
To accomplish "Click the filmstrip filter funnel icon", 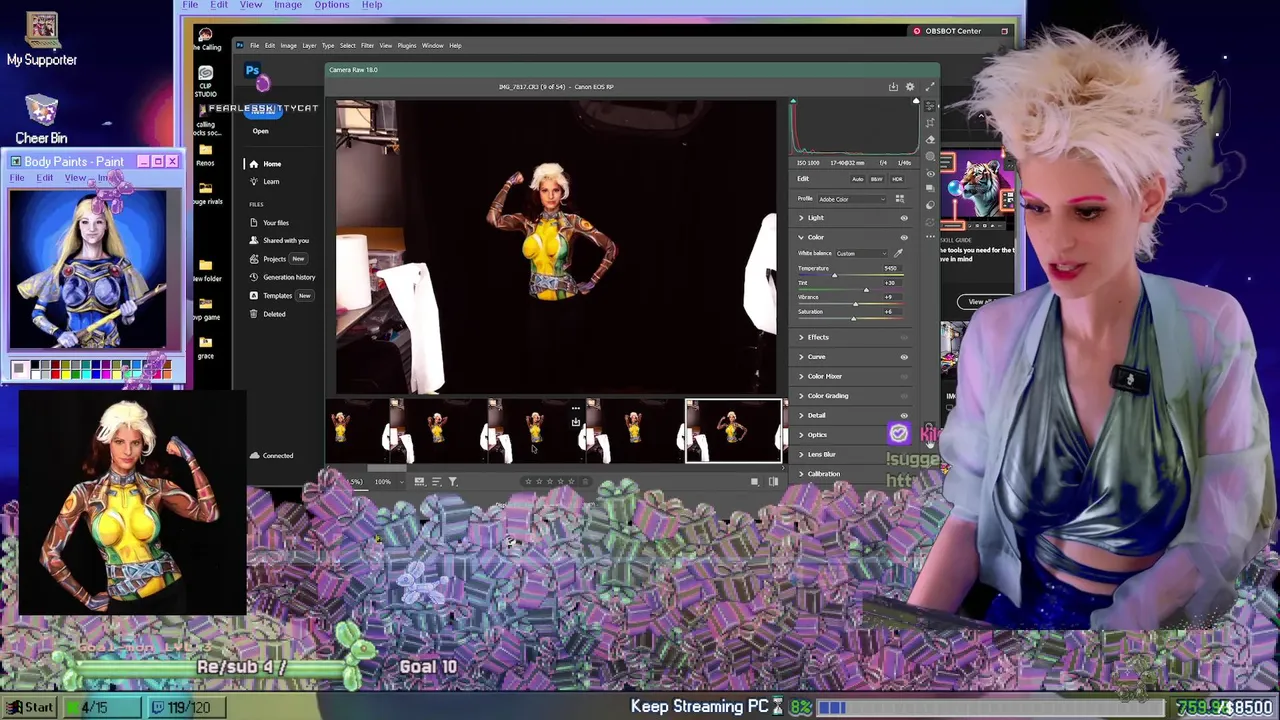I will pos(453,481).
